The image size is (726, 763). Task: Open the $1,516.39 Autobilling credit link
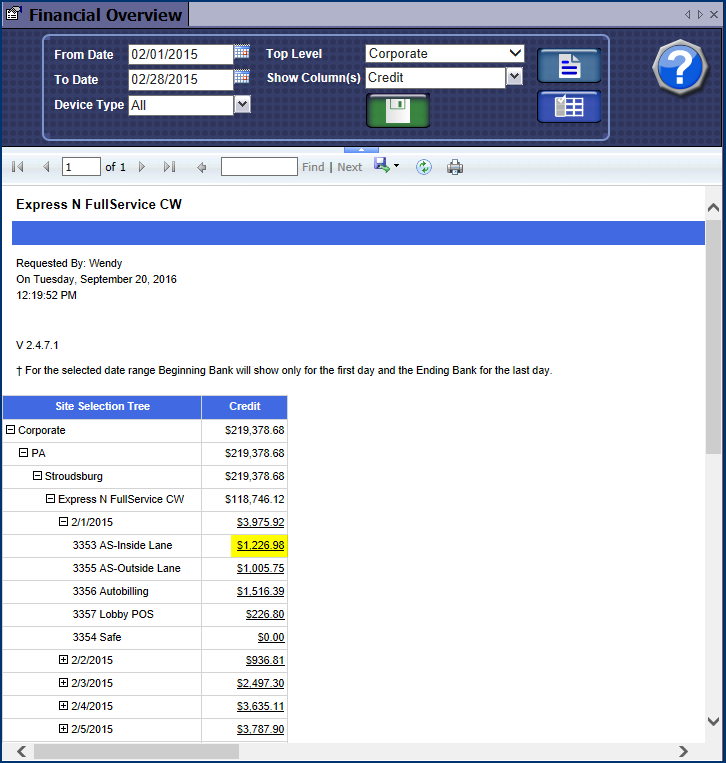tap(260, 591)
